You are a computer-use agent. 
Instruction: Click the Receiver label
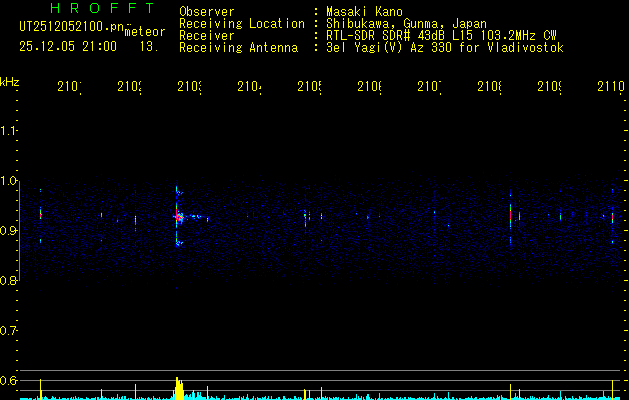(207, 36)
